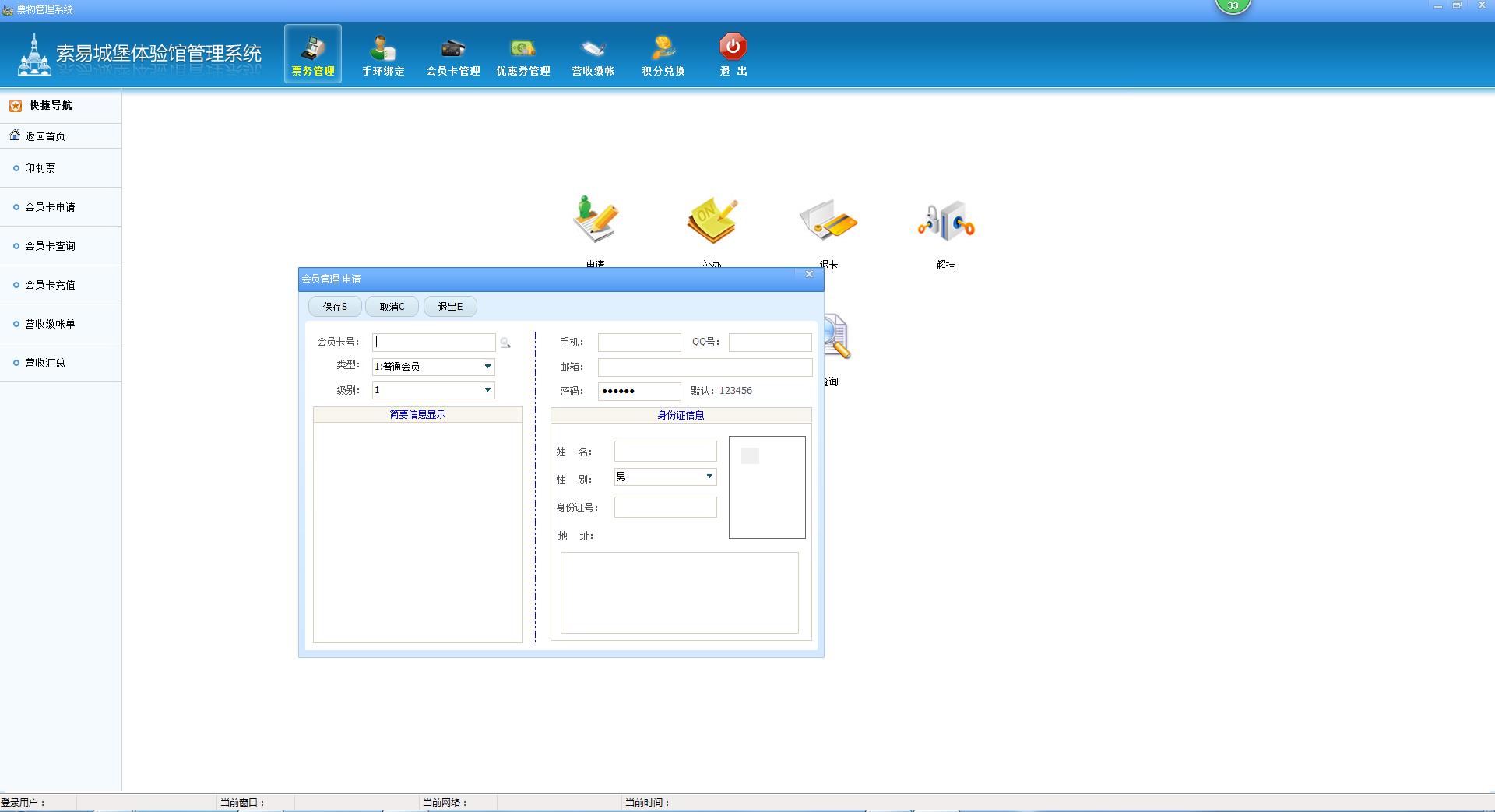Click the search icon beside 会员卡号 field
The image size is (1495, 812).
click(505, 343)
